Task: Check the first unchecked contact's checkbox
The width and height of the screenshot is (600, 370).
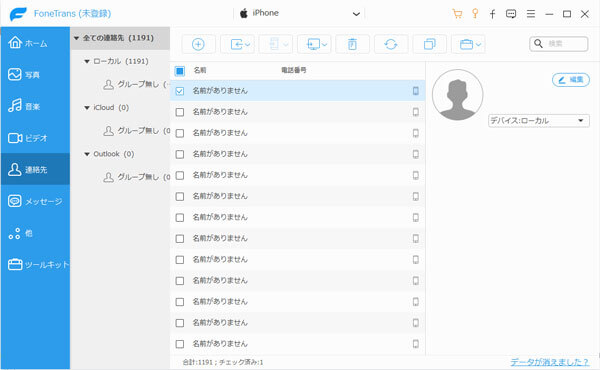Action: point(179,112)
